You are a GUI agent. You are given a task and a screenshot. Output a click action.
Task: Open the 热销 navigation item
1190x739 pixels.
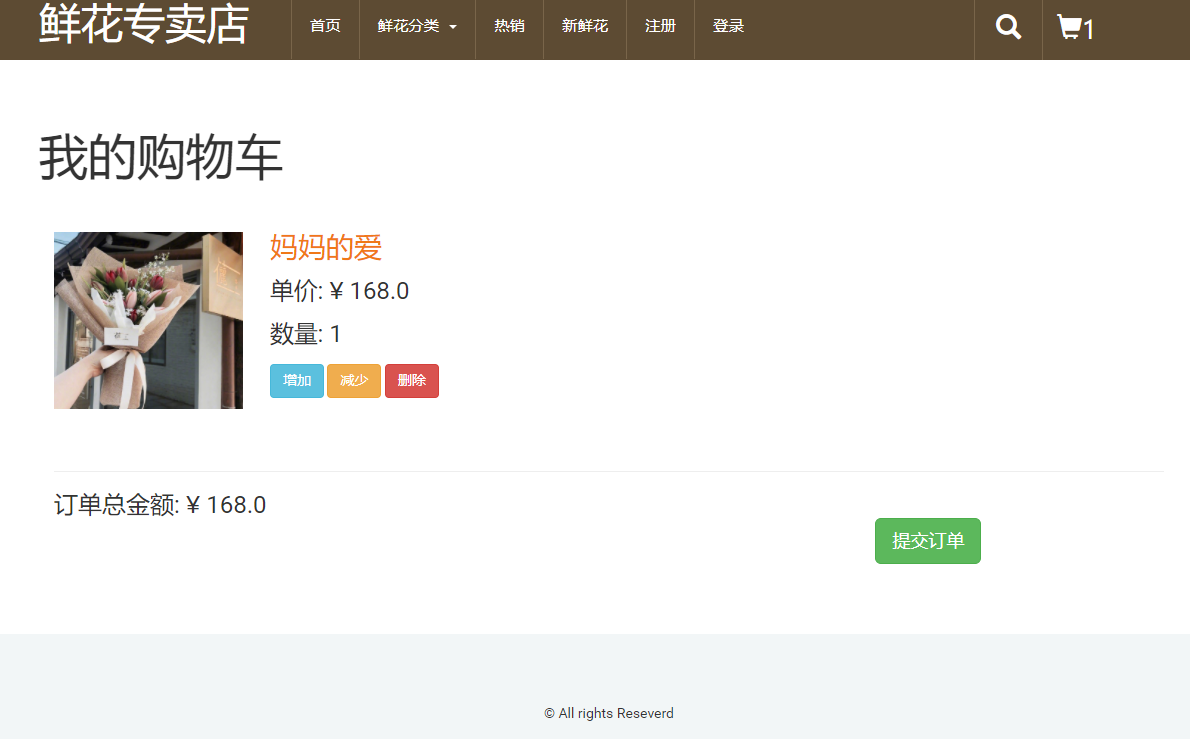(509, 26)
